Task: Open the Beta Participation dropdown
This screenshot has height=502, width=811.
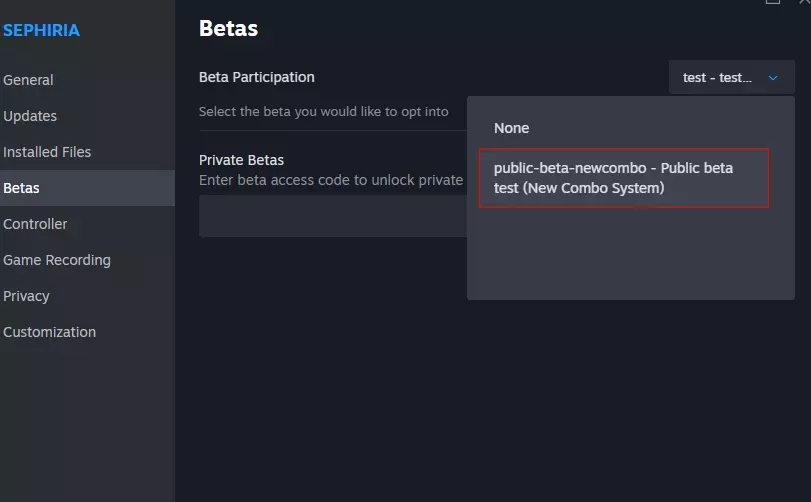Action: [731, 78]
